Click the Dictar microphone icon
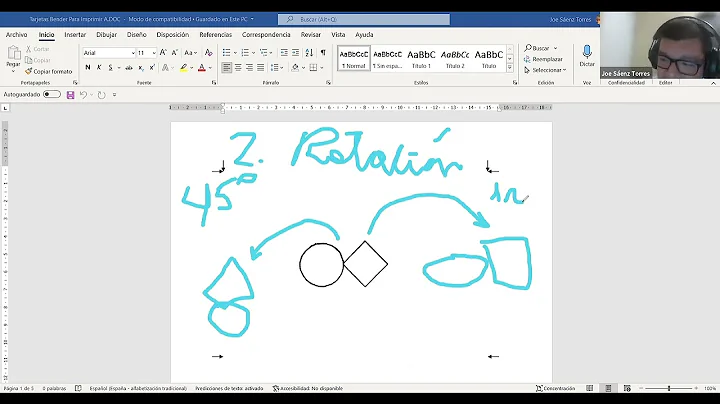This screenshot has height=404, width=720. click(587, 51)
